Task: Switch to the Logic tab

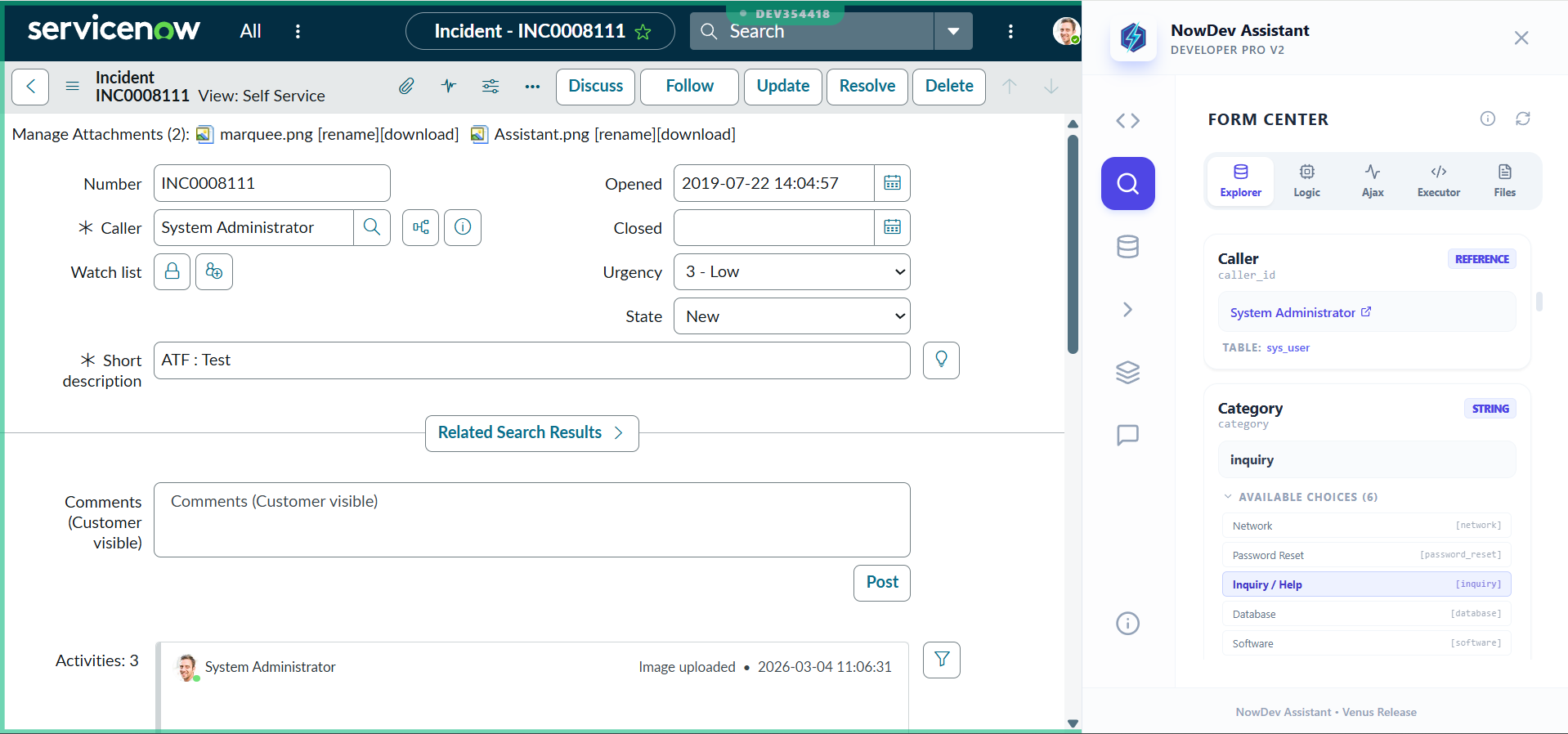Action: coord(1306,181)
